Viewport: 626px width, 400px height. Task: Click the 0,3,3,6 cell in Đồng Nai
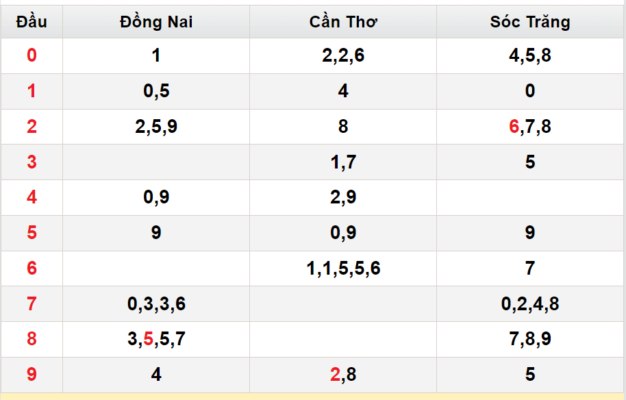[156, 304]
